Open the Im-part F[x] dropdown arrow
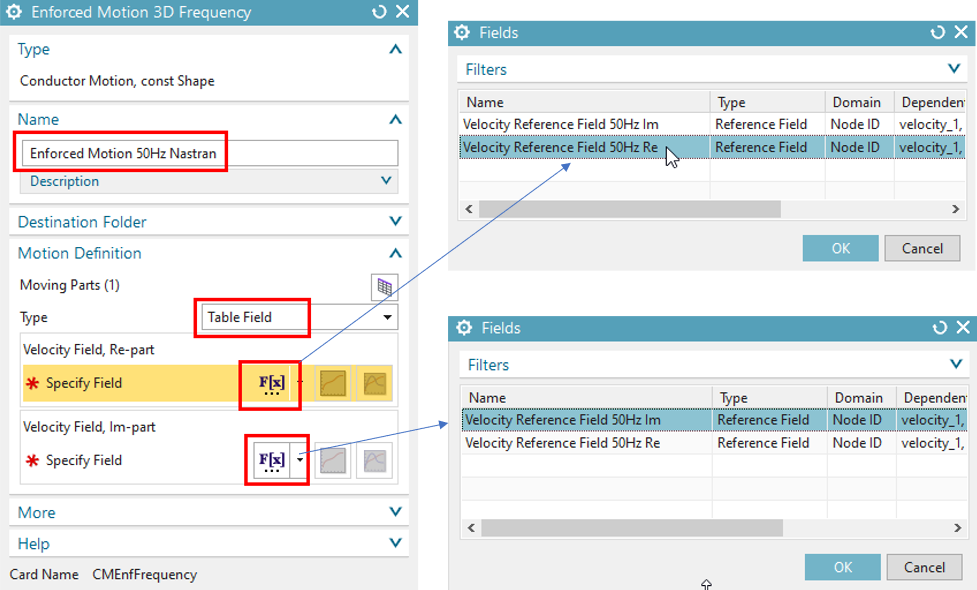 (x=300, y=461)
